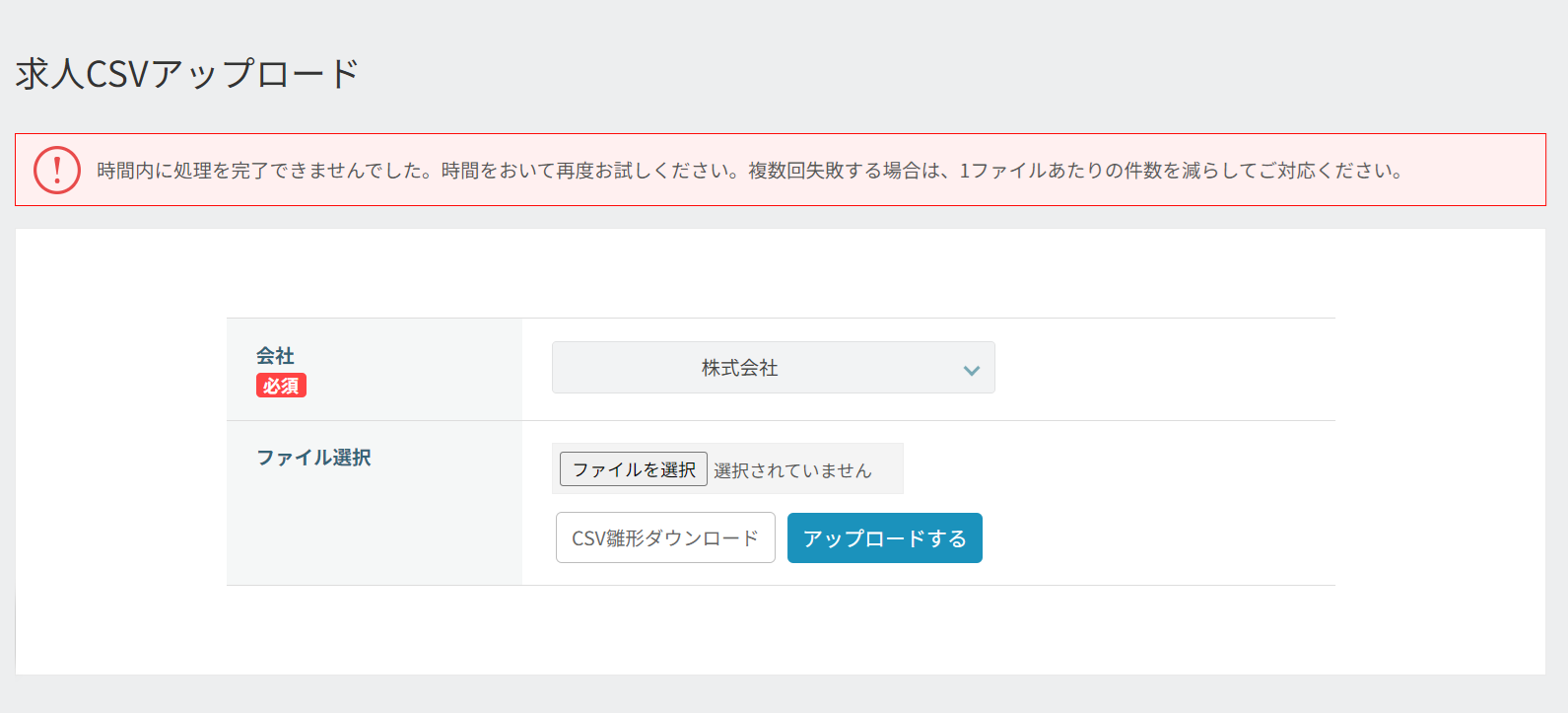Image resolution: width=1568 pixels, height=713 pixels.
Task: Click the 選択されていません file status text
Action: [x=792, y=470]
